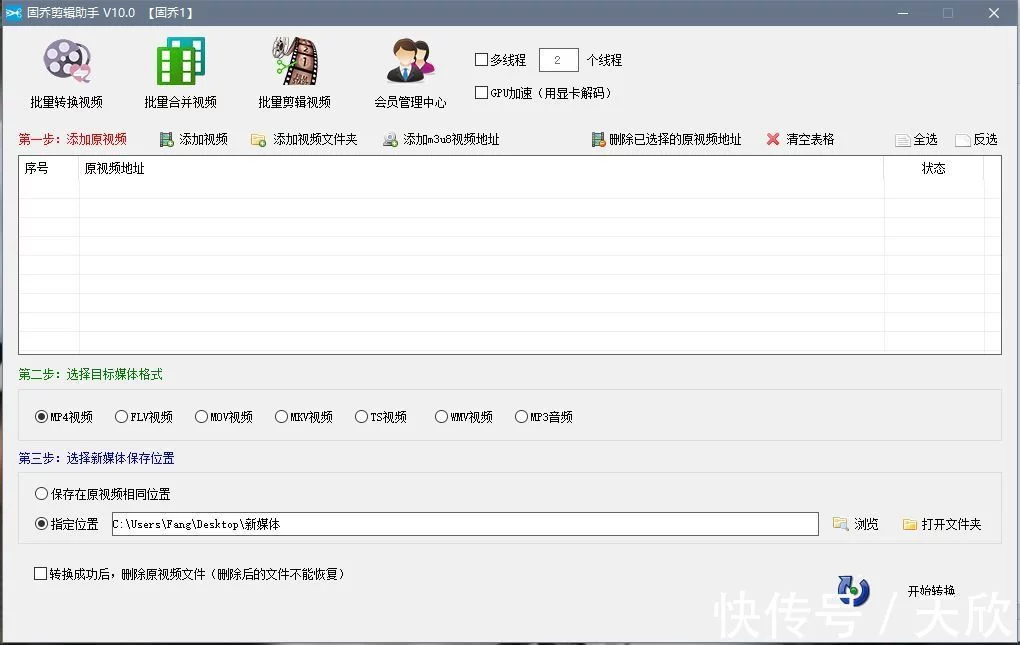Viewport: 1020px width, 645px height.
Task: Open 批量转换视频 batch convert tool
Action: 66,73
